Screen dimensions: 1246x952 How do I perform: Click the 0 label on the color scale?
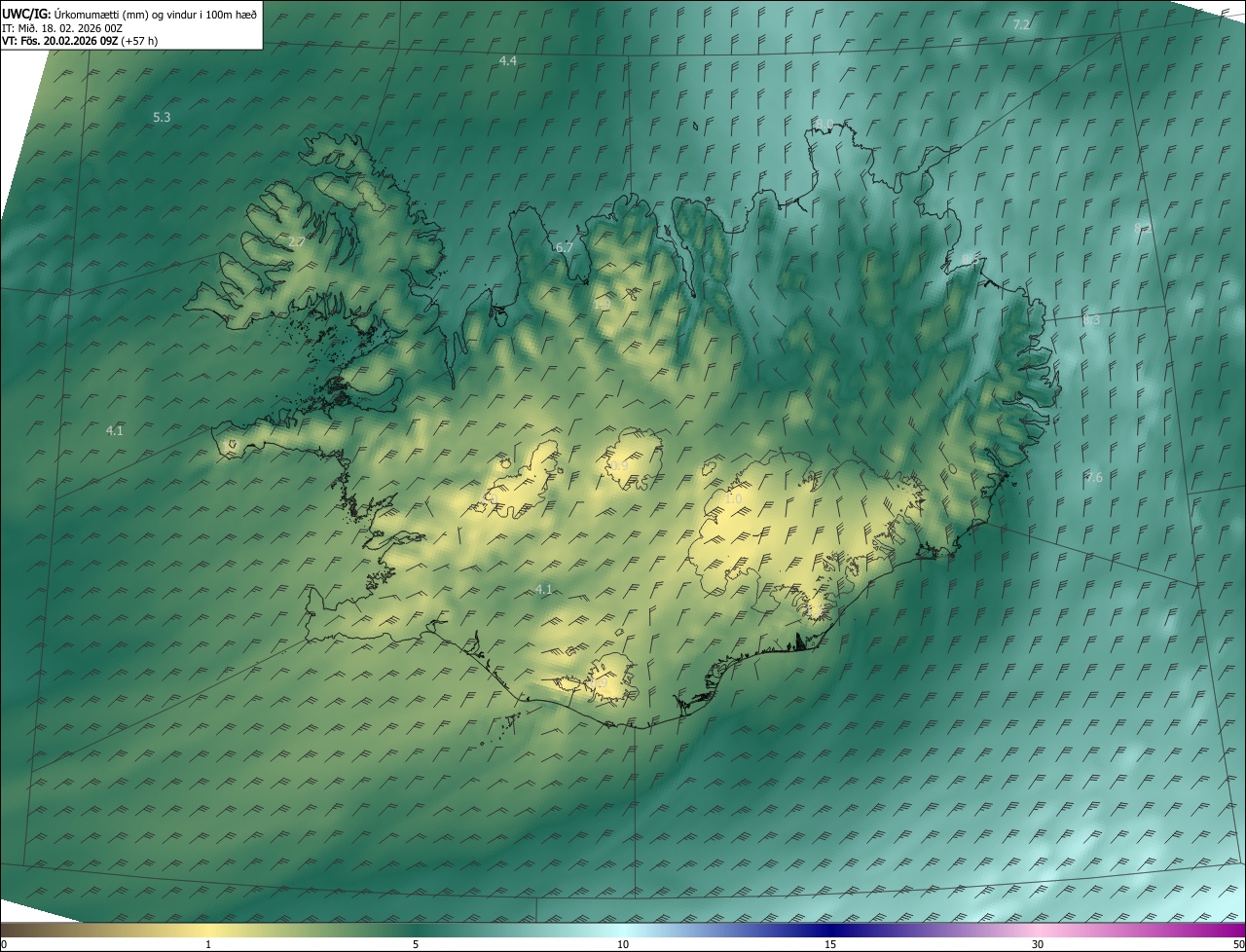(x=4, y=944)
